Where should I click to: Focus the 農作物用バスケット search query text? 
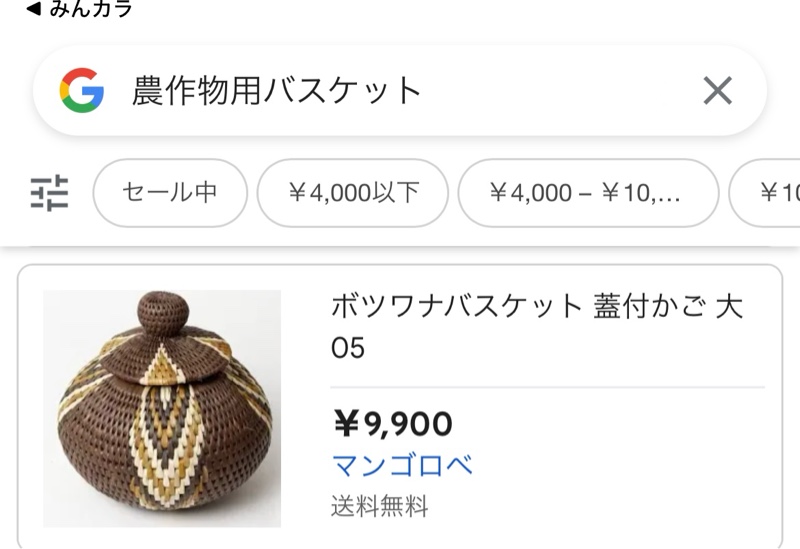(x=276, y=91)
